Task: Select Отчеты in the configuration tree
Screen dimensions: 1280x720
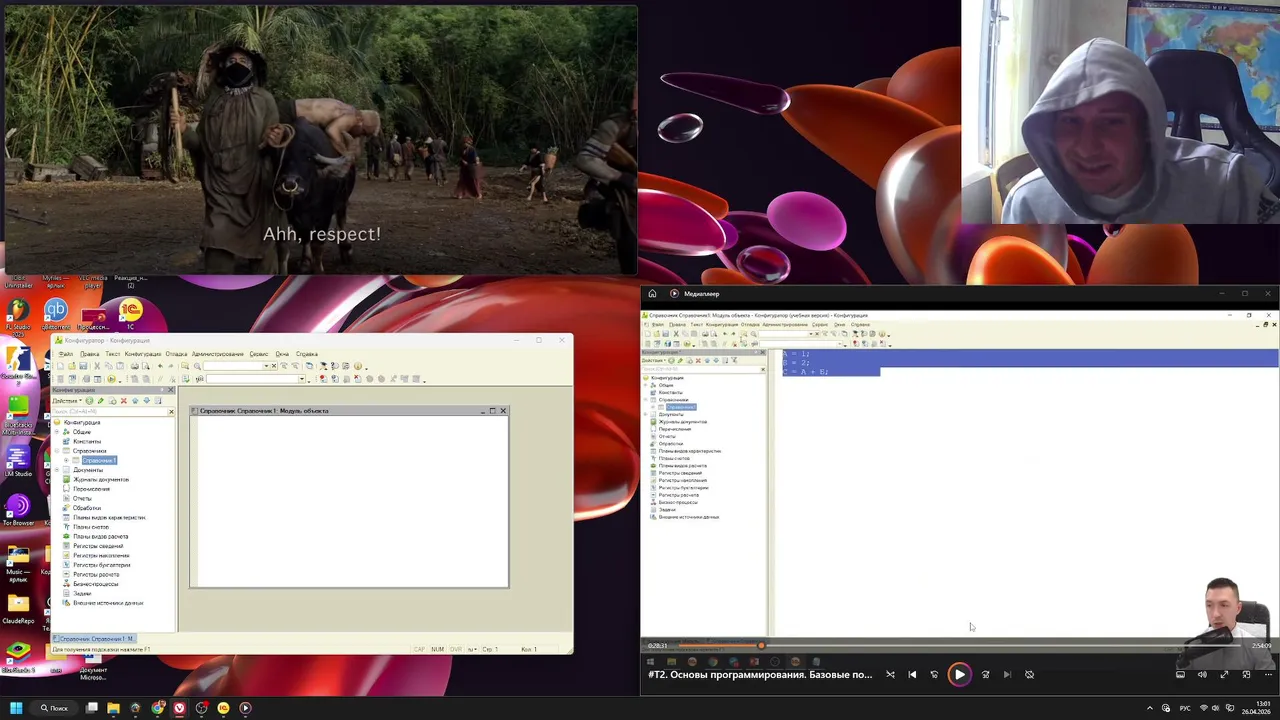Action: click(x=82, y=499)
